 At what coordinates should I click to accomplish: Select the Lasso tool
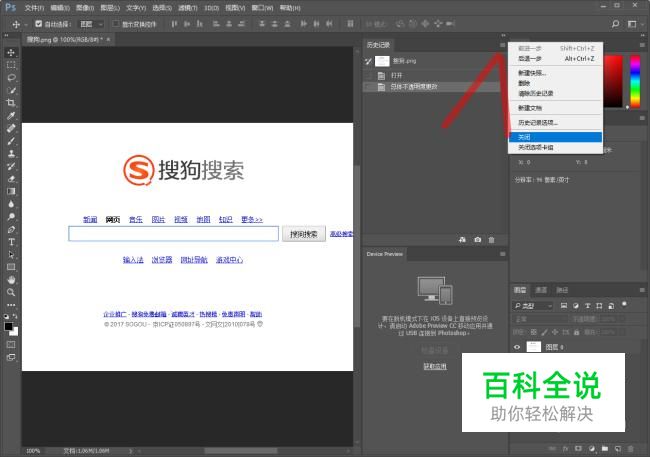click(11, 78)
